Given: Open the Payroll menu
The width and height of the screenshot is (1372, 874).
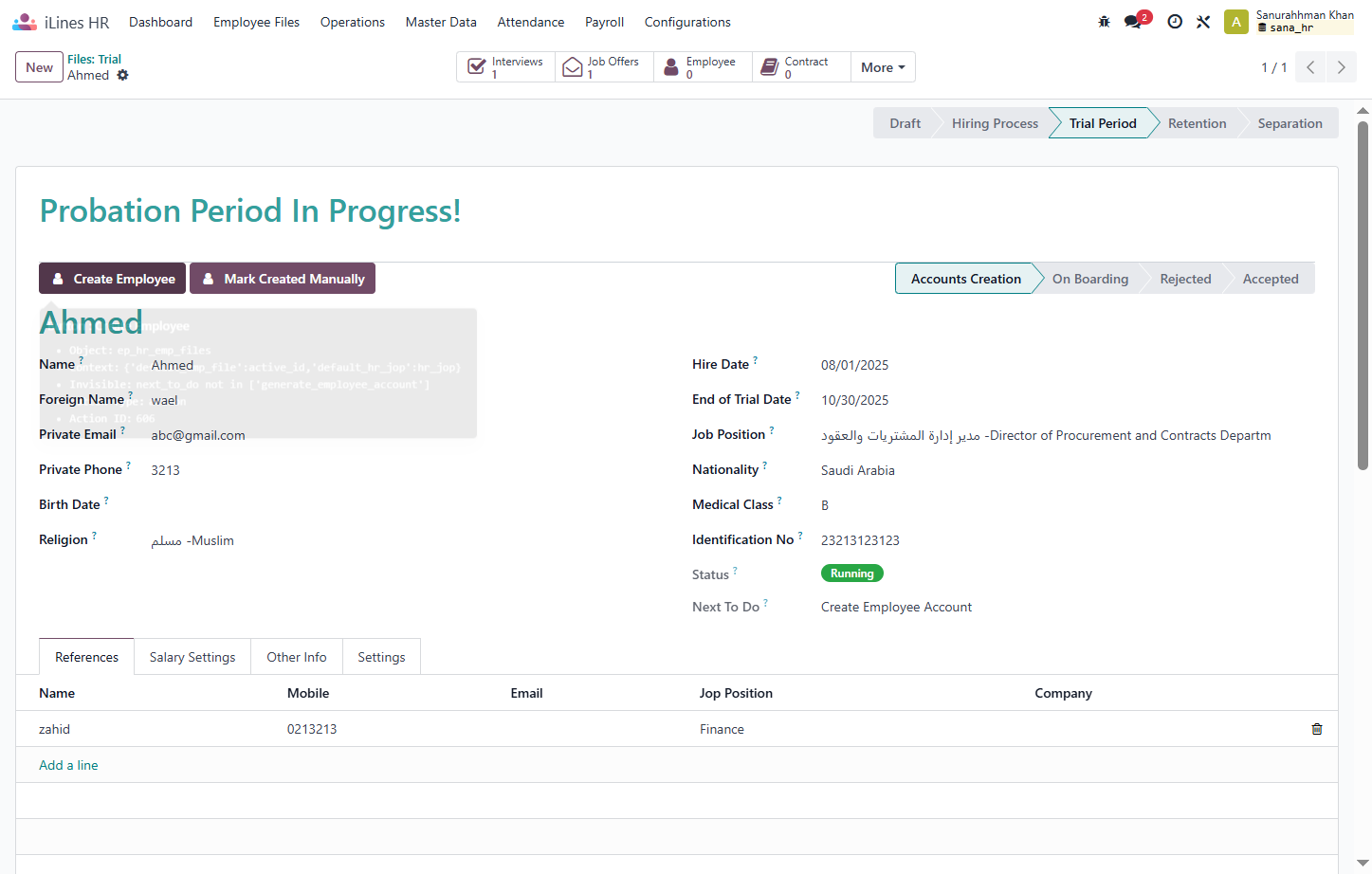Looking at the screenshot, I should pos(604,22).
